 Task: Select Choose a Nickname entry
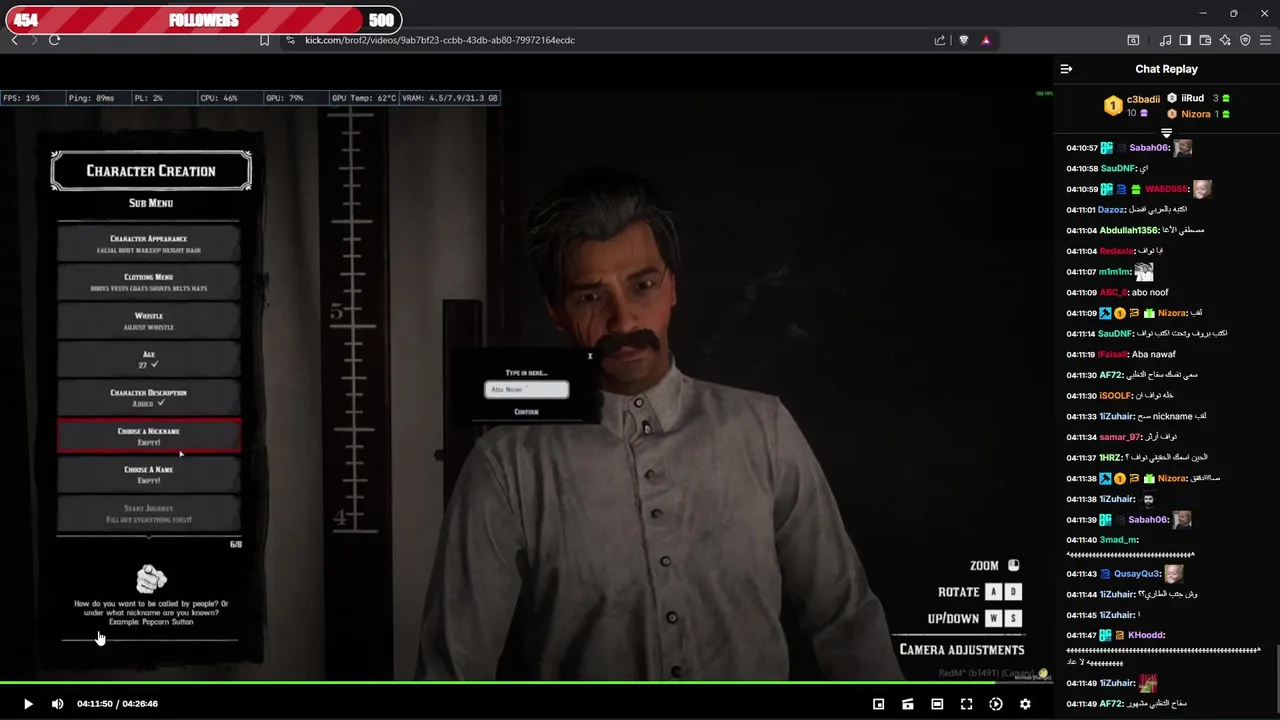point(149,436)
